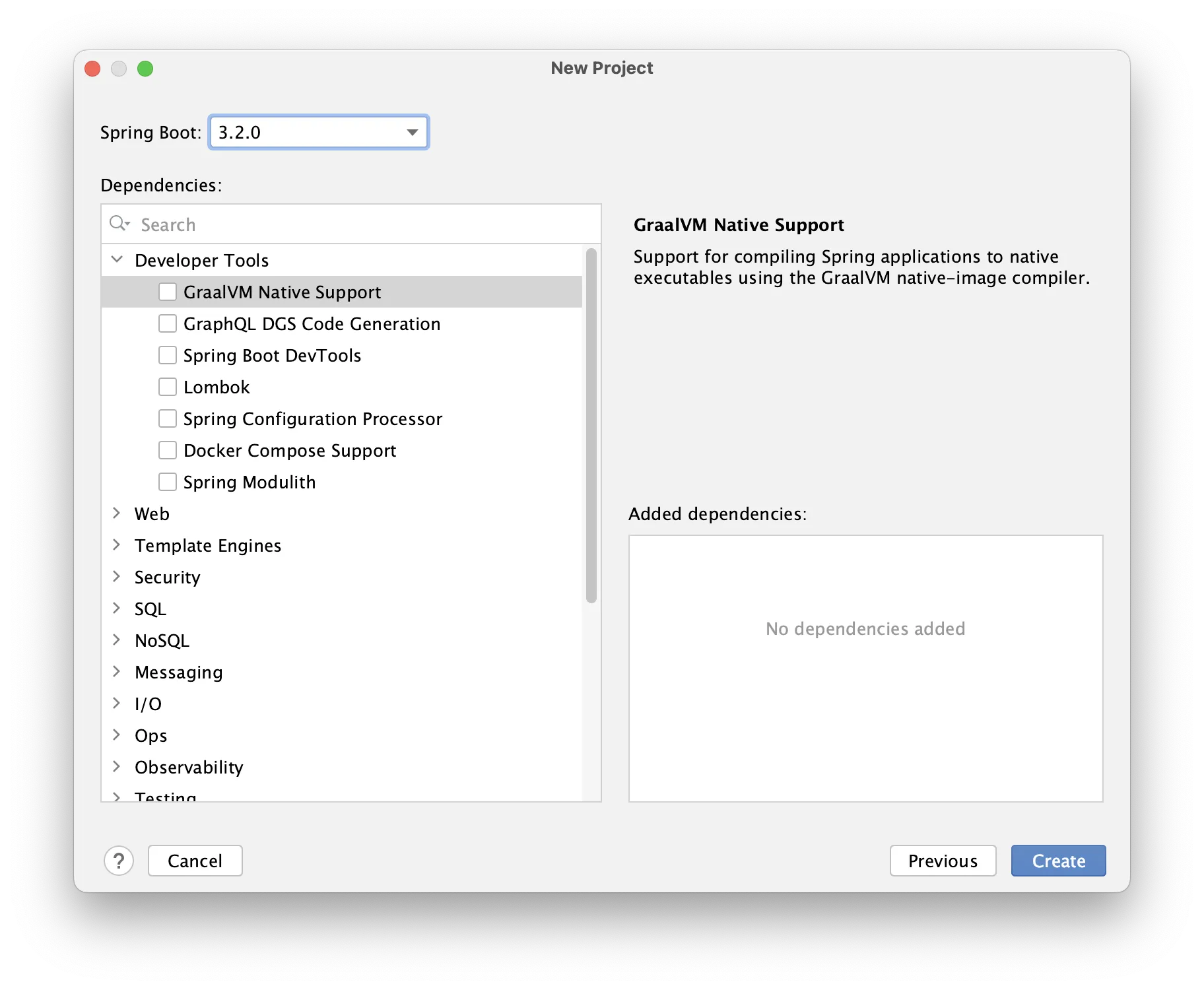Open the help question mark icon
Image resolution: width=1204 pixels, height=990 pixels.
(x=119, y=861)
